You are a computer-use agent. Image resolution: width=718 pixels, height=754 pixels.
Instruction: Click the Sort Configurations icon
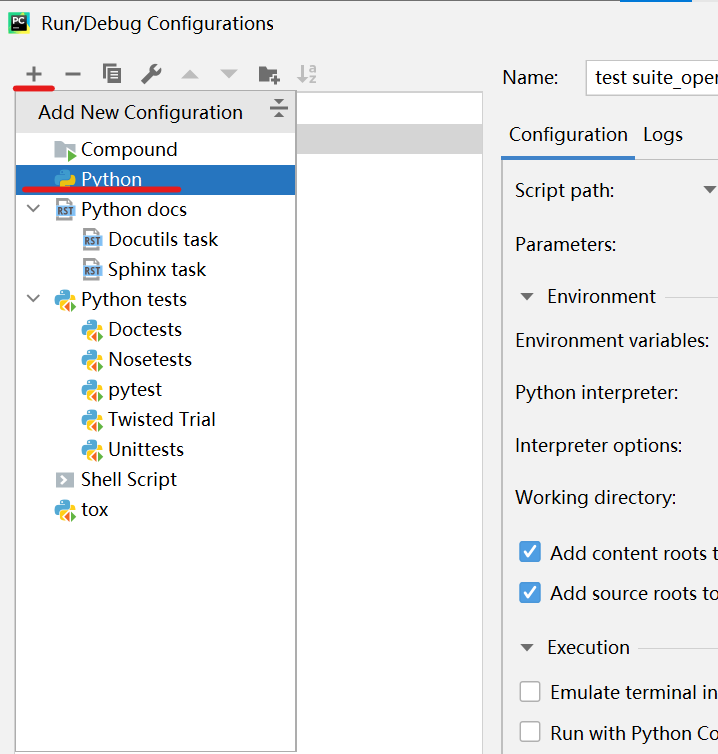pos(307,74)
